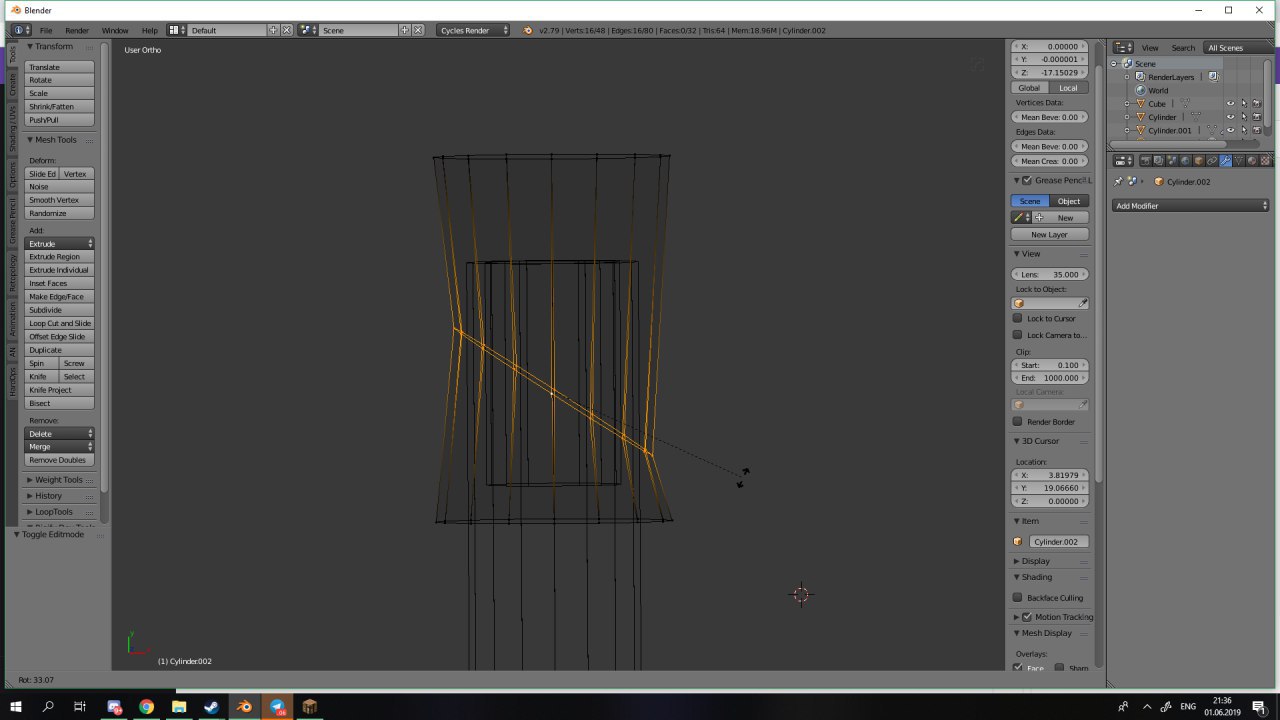Expand the History panel
The width and height of the screenshot is (1280, 720).
point(49,495)
